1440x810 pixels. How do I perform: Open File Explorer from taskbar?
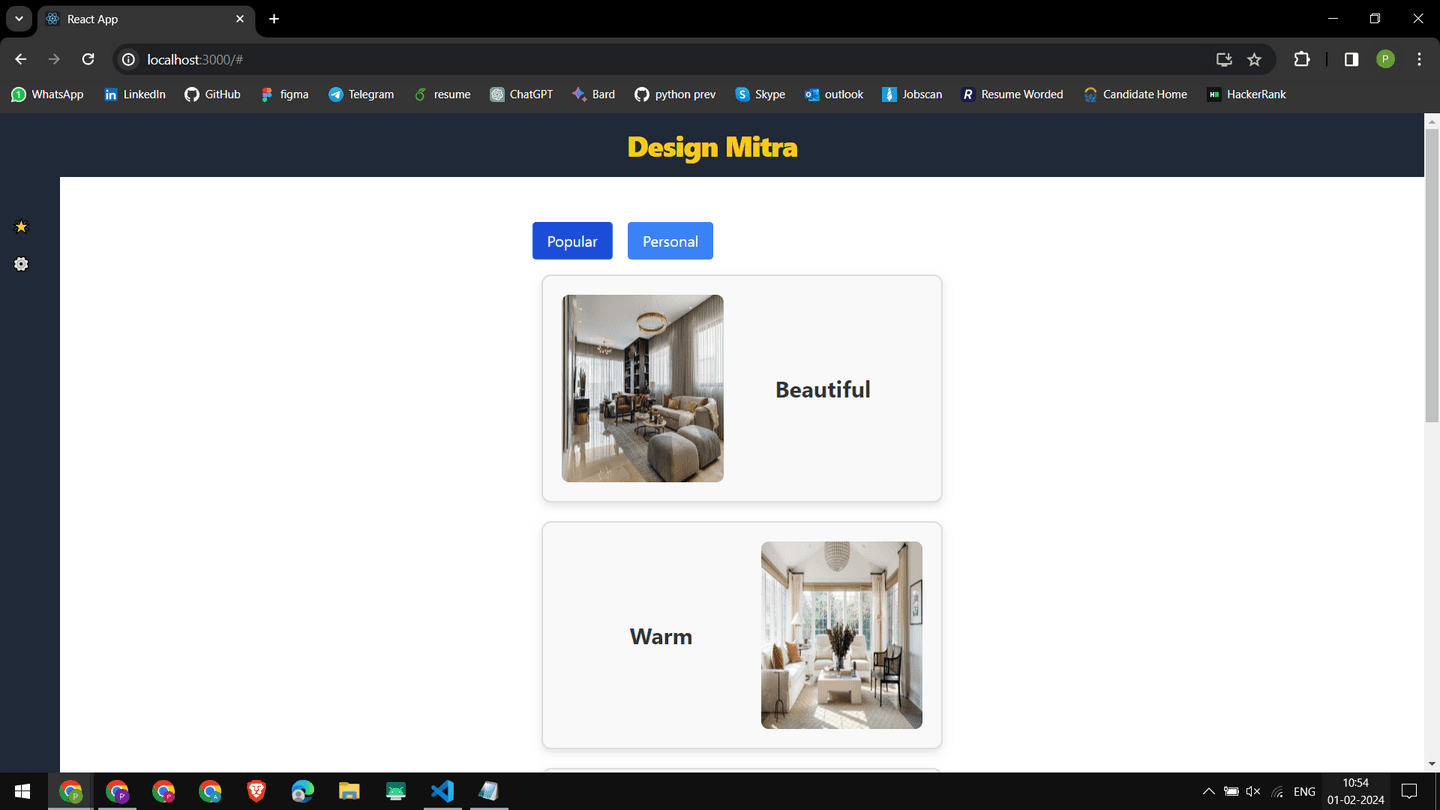click(349, 791)
